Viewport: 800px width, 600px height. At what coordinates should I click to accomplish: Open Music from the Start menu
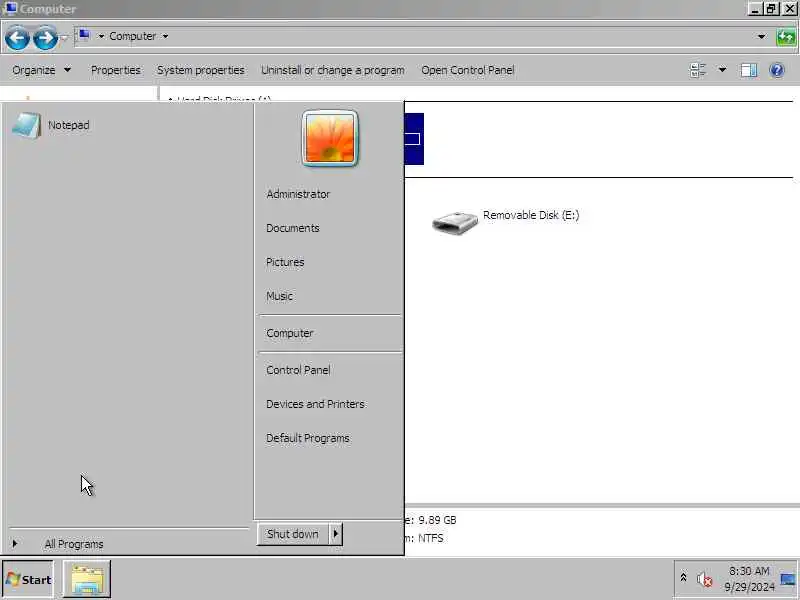279,296
